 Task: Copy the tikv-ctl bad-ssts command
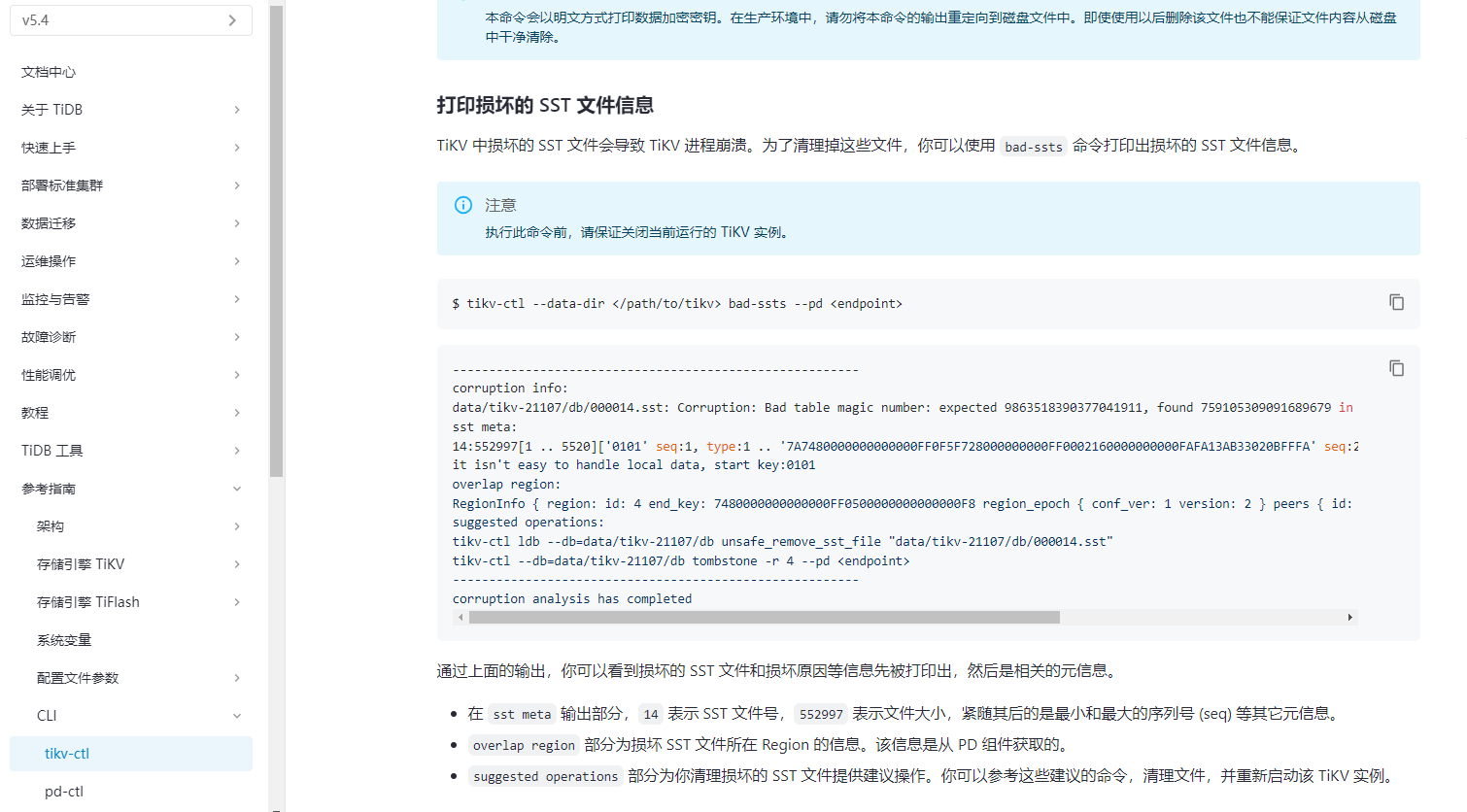click(x=1396, y=303)
